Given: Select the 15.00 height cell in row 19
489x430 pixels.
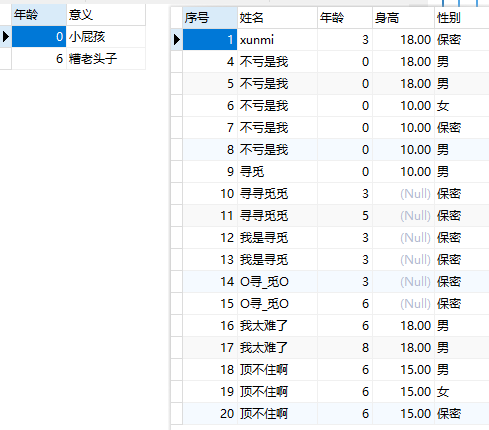Looking at the screenshot, I should point(404,392).
